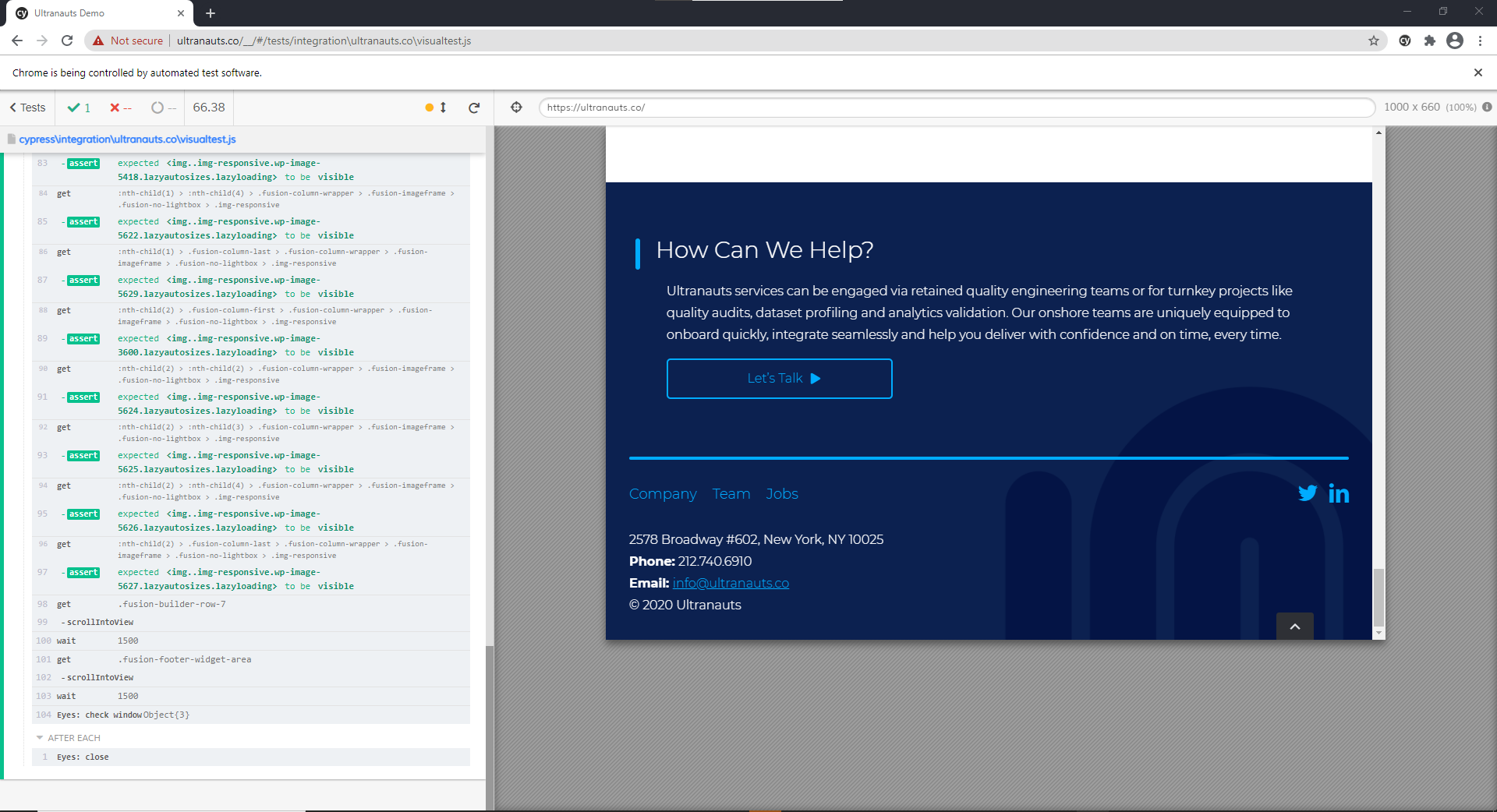The height and width of the screenshot is (812, 1497).
Task: Select the Eyes: close command
Action: [251, 757]
